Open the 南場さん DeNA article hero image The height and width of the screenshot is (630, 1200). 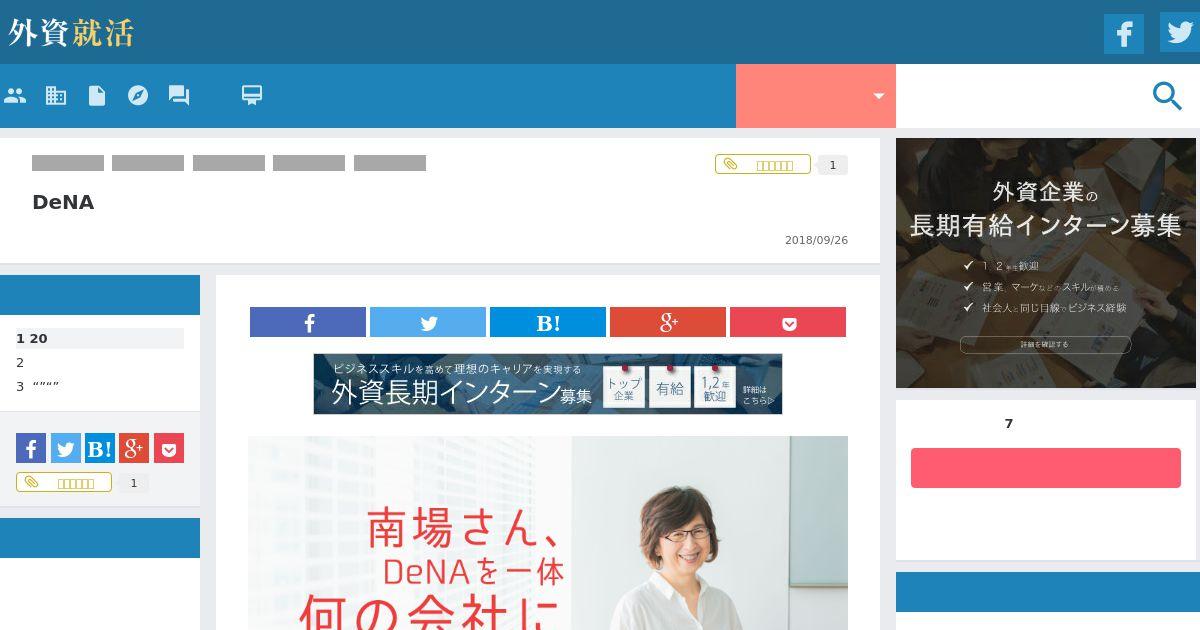(548, 533)
